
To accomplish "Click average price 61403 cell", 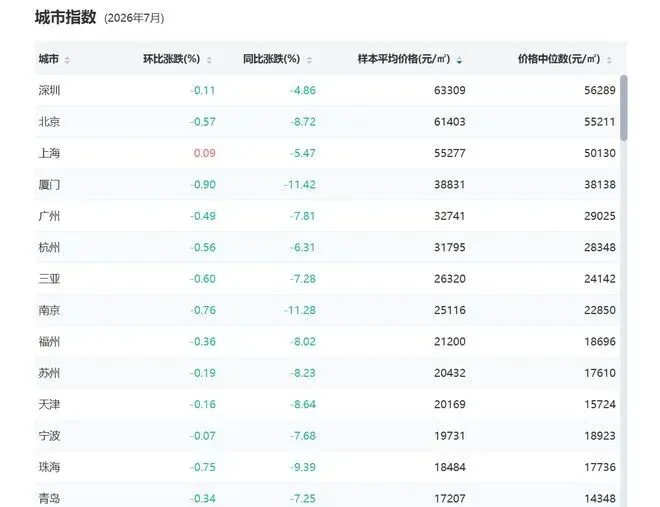I will point(450,122).
